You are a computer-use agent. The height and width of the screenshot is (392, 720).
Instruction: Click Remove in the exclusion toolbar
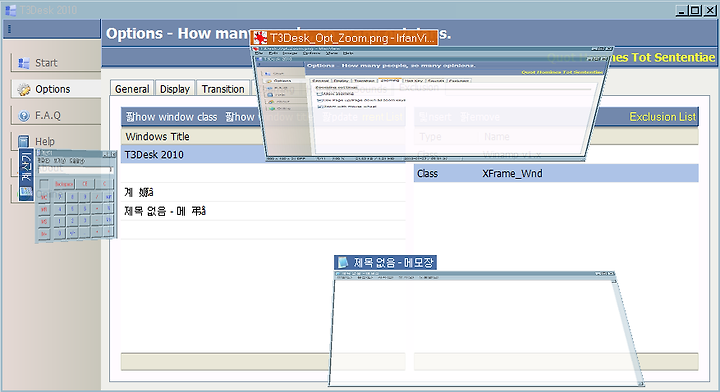point(480,117)
